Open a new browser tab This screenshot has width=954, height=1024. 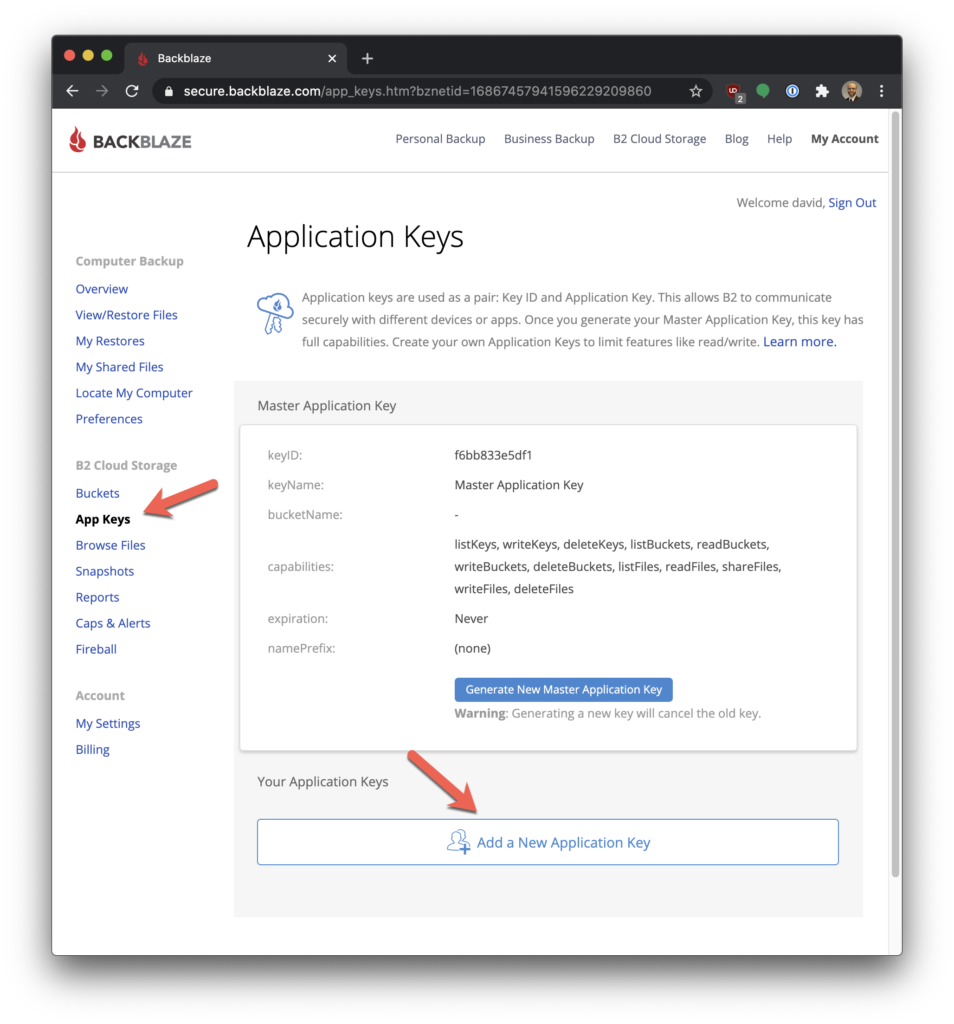tap(367, 58)
